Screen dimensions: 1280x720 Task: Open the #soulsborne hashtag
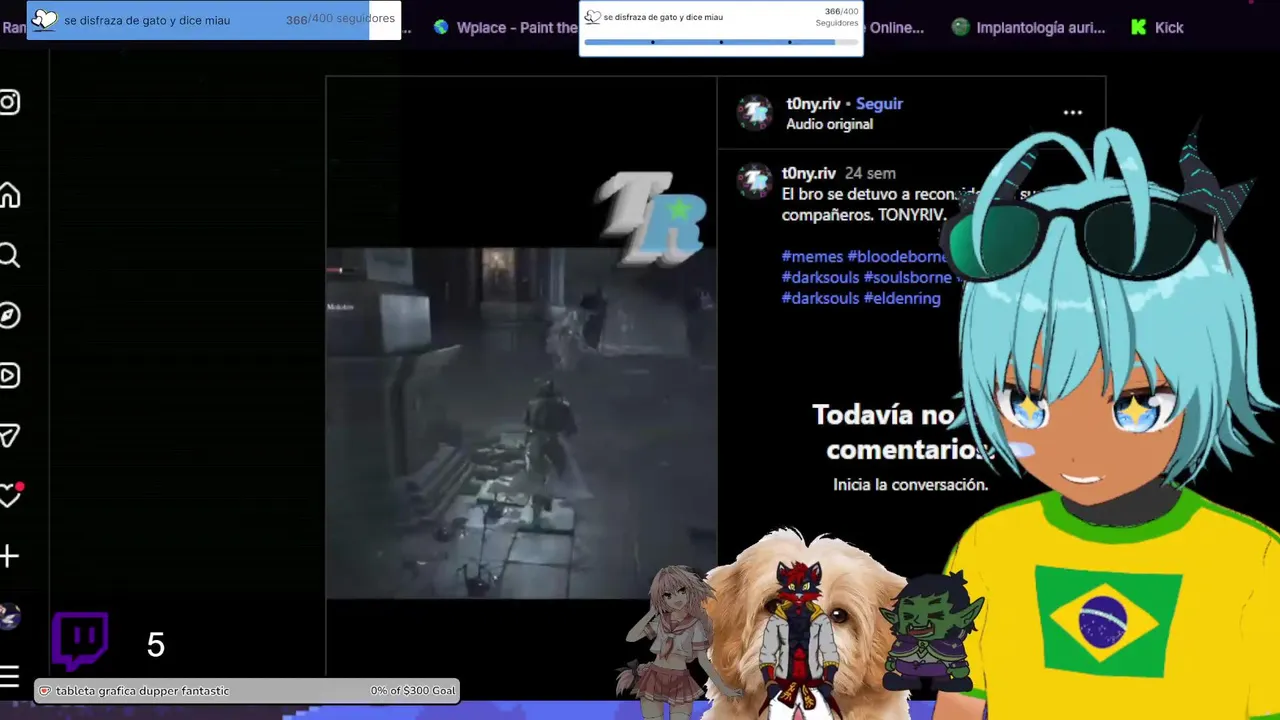[x=907, y=277]
